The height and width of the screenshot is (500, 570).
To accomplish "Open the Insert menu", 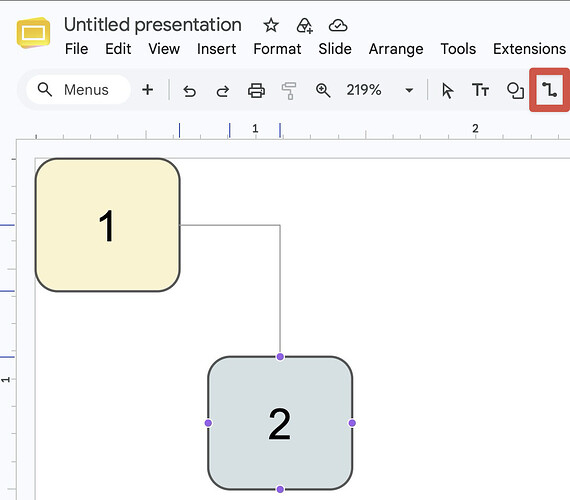I will click(x=216, y=49).
